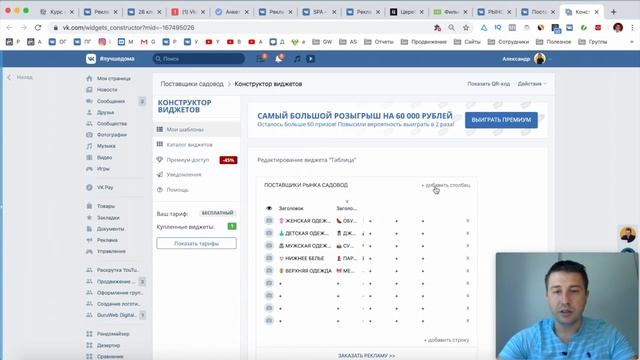Expand the Александр profile menu
640x360 pixels.
(x=527, y=59)
